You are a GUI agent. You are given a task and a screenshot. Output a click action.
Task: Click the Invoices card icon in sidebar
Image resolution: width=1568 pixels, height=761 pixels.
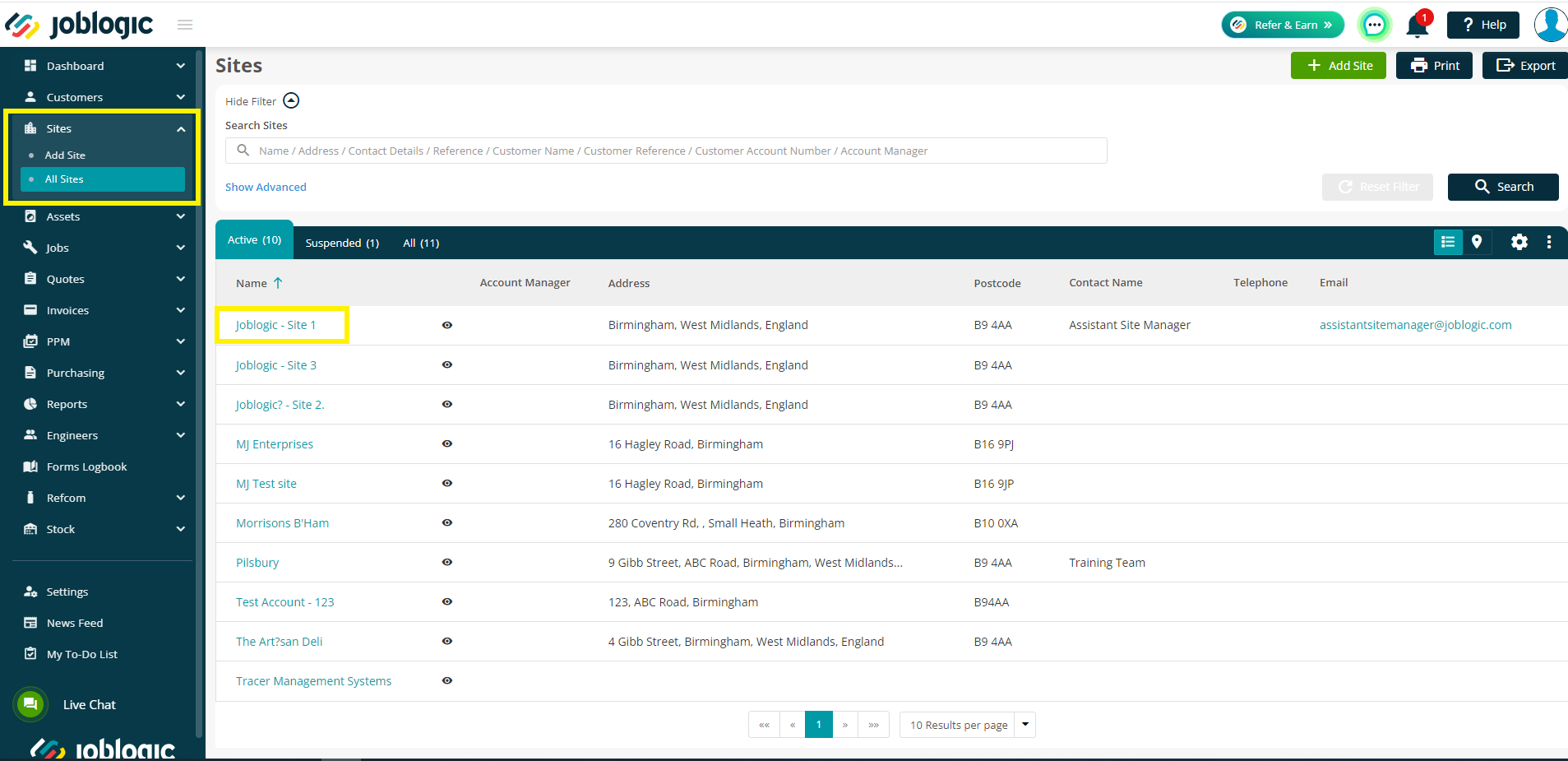[30, 310]
